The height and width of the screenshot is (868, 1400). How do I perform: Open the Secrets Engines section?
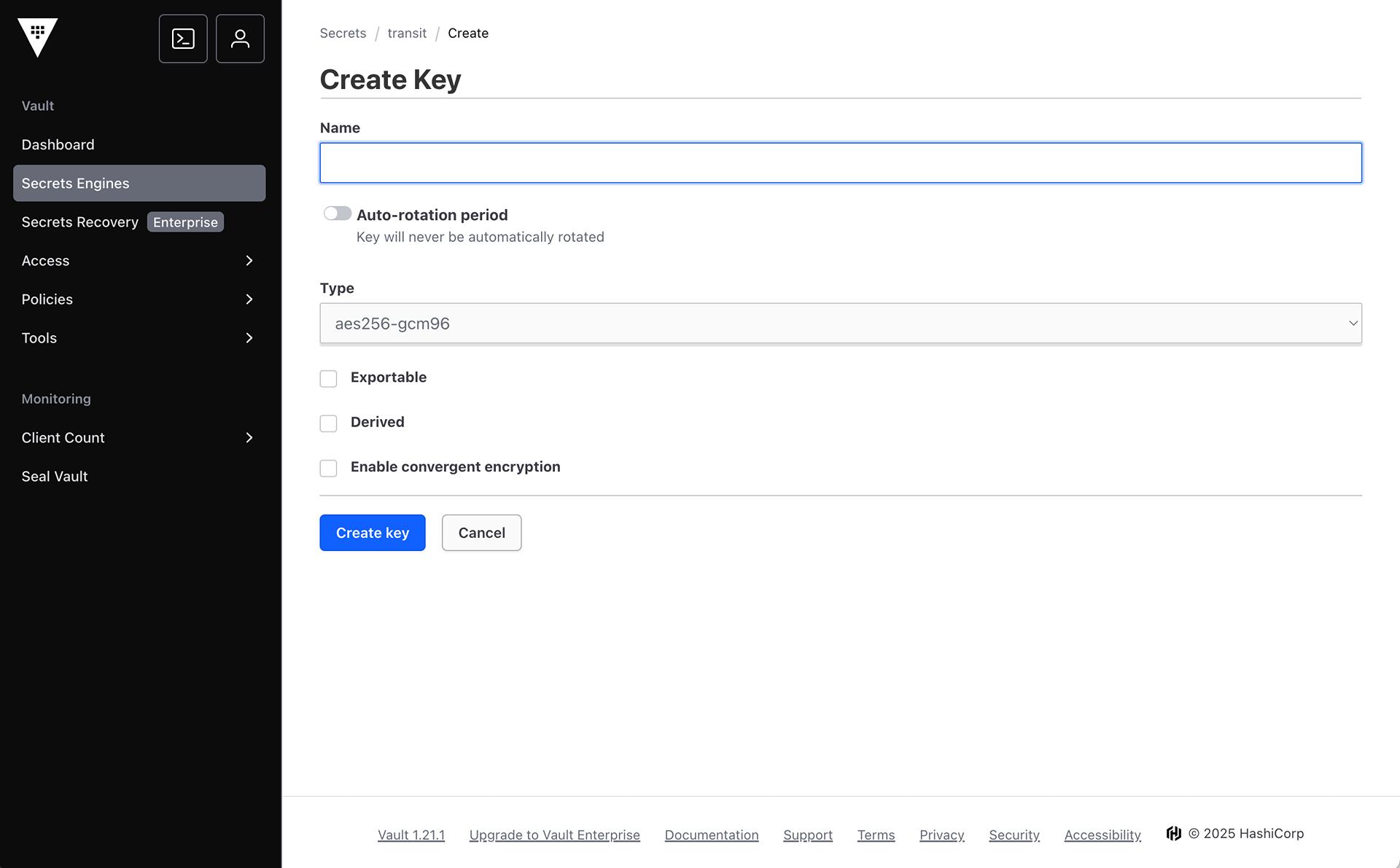[75, 183]
